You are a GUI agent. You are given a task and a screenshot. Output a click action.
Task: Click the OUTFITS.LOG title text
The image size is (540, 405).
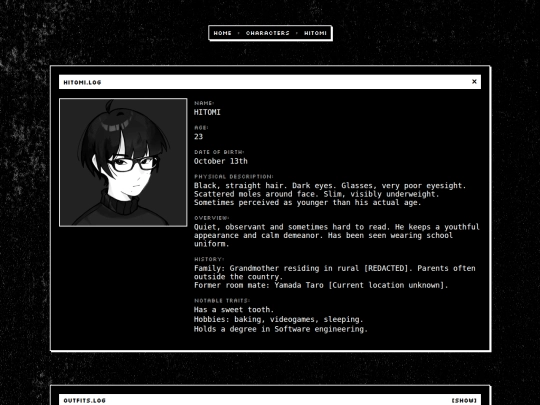pos(84,401)
